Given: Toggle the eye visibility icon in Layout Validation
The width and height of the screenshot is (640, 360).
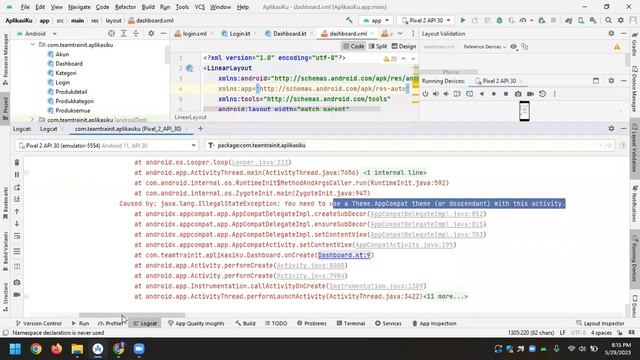Looking at the screenshot, I should click(513, 47).
